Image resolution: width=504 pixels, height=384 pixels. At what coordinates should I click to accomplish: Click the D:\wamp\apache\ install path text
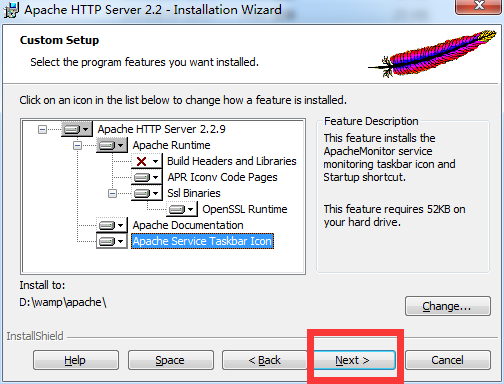63,302
